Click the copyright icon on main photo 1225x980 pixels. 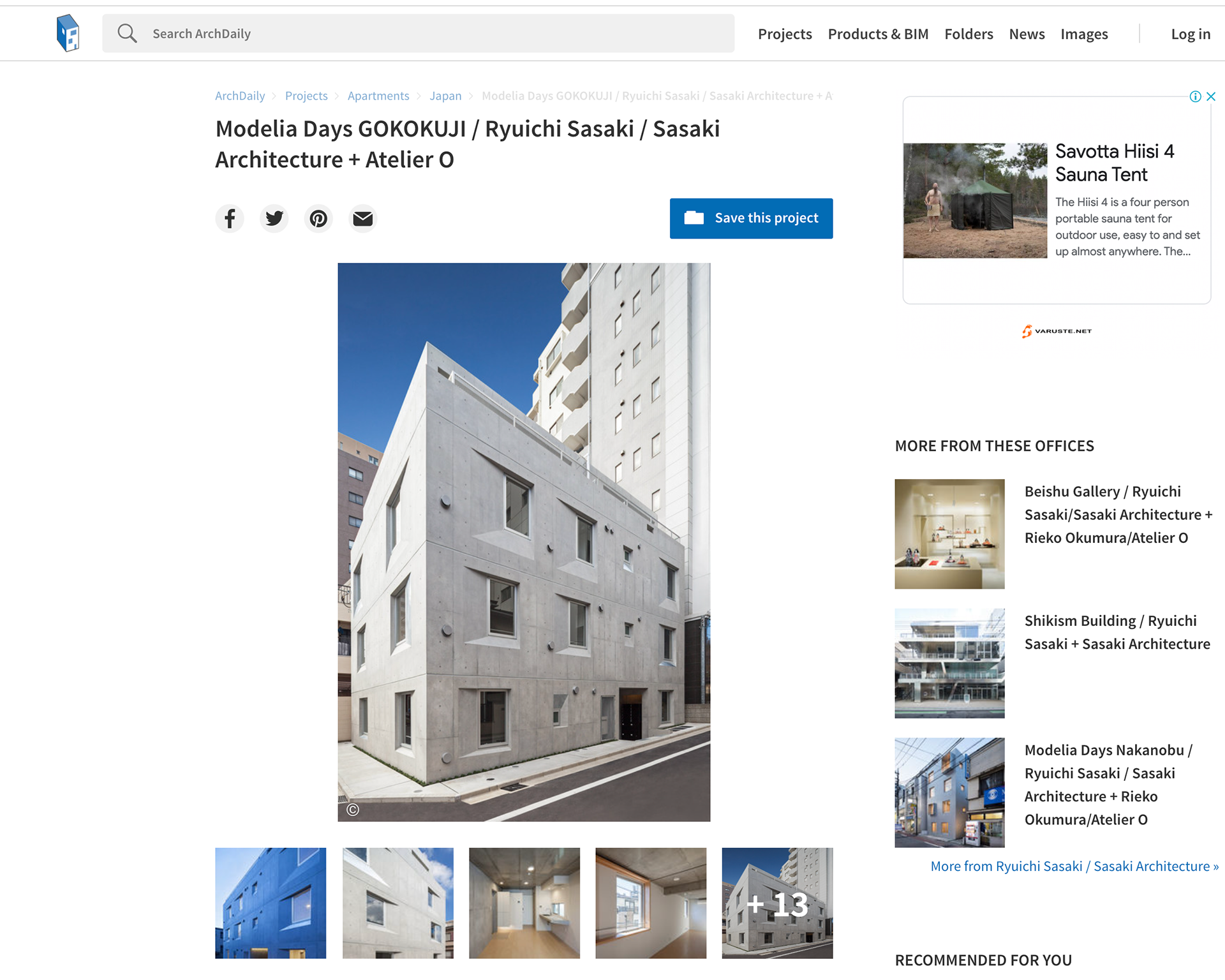pos(353,810)
